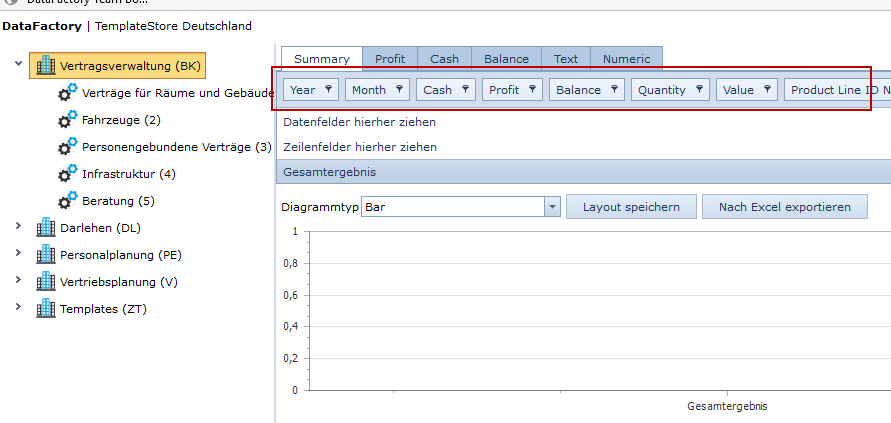891x423 pixels.
Task: Open the filter on the Quantity field
Action: pyautogui.click(x=699, y=90)
